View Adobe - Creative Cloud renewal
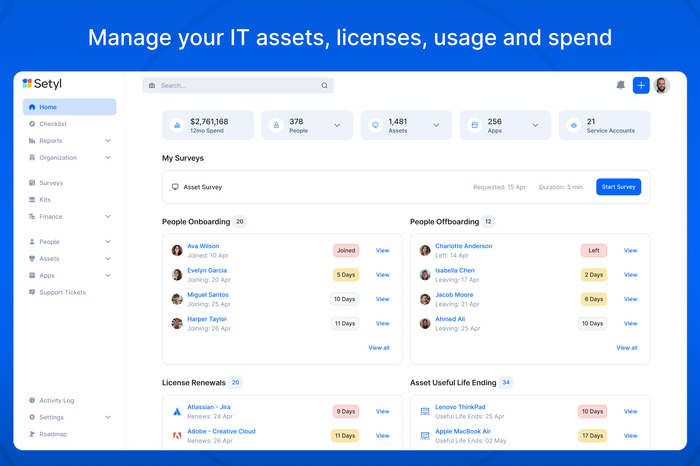The height and width of the screenshot is (466, 700). click(383, 436)
